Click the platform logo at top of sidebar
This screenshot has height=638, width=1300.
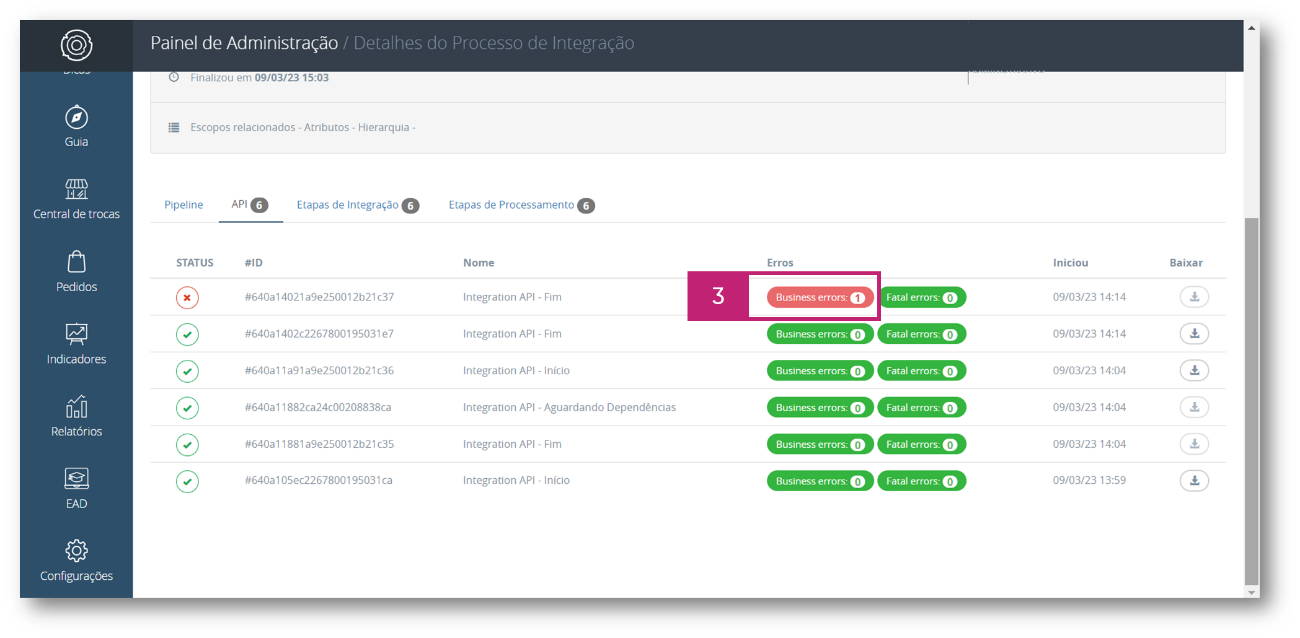click(x=76, y=45)
